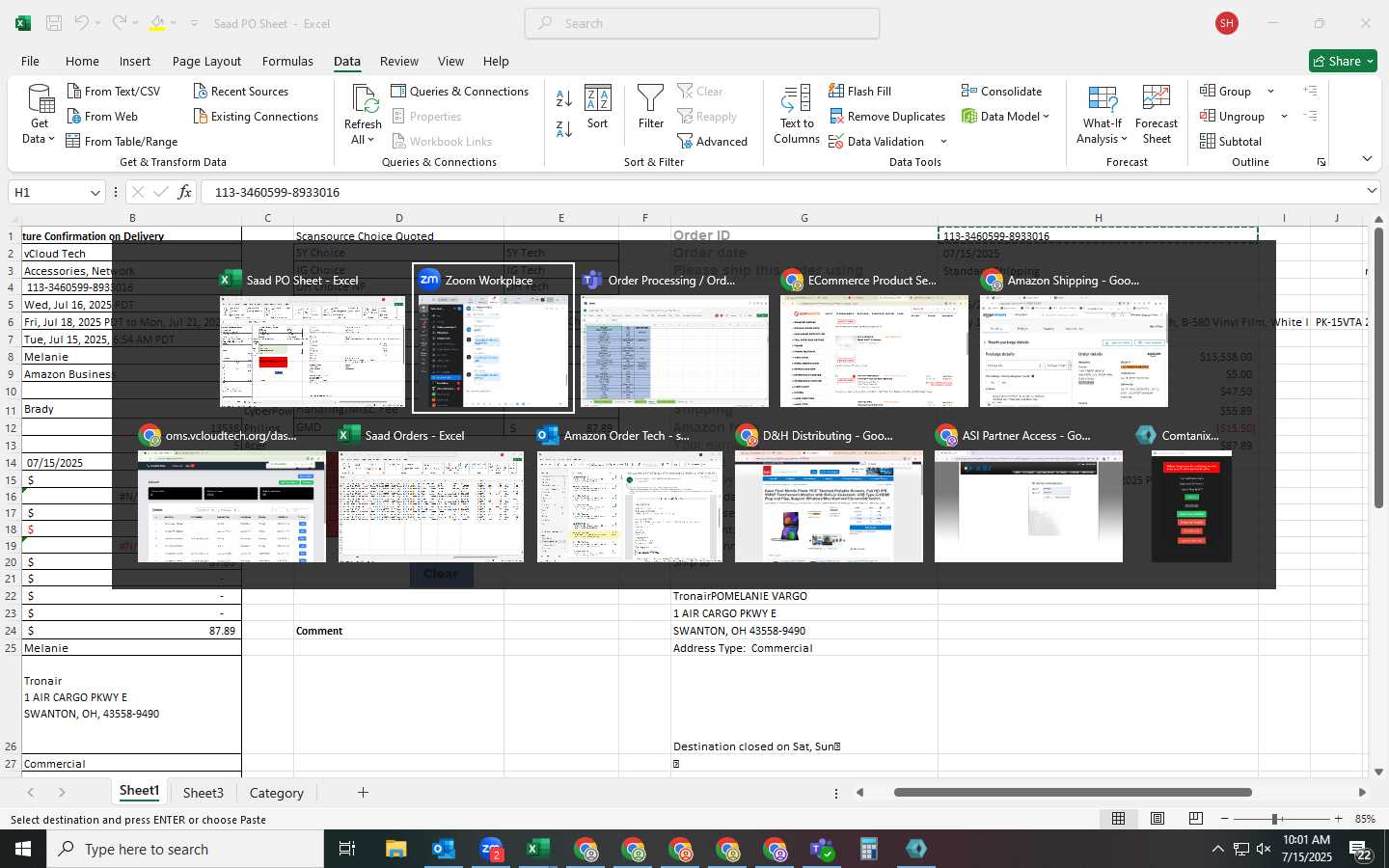Toggle the Filter funnel button
This screenshot has height=868, width=1389.
pos(651,106)
